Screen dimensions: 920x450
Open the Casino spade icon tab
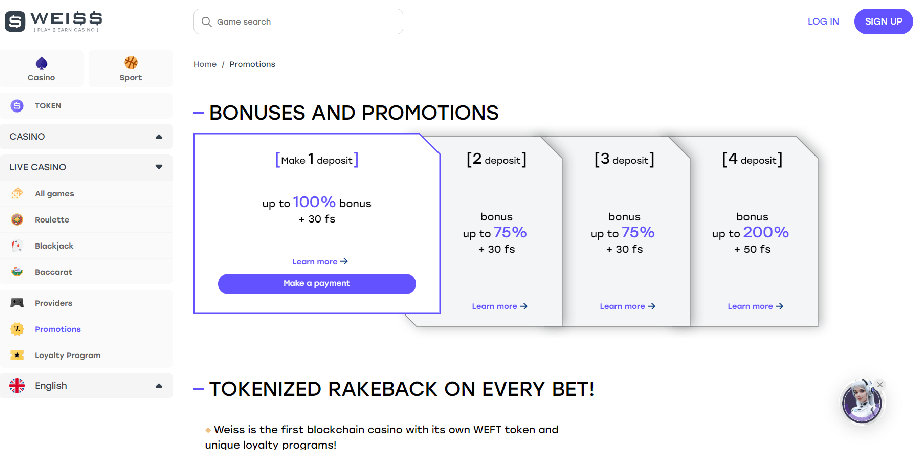click(x=41, y=63)
